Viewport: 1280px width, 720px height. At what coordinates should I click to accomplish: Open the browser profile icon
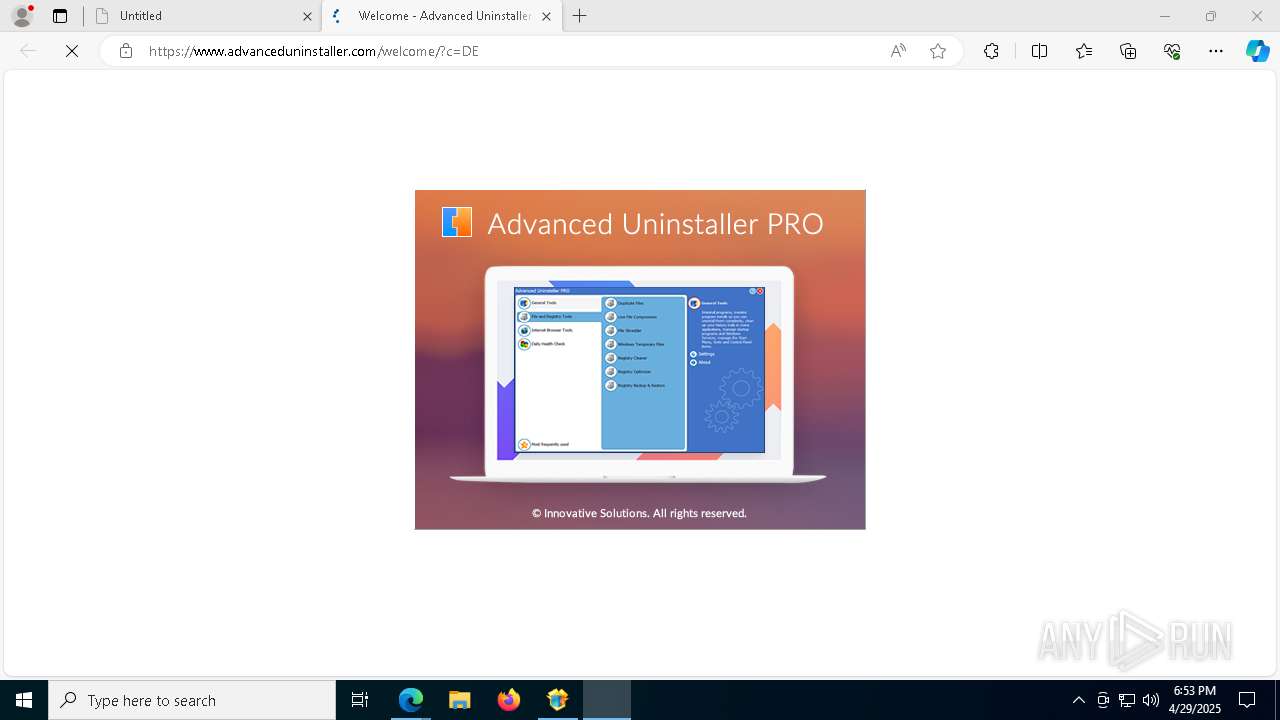tap(22, 16)
